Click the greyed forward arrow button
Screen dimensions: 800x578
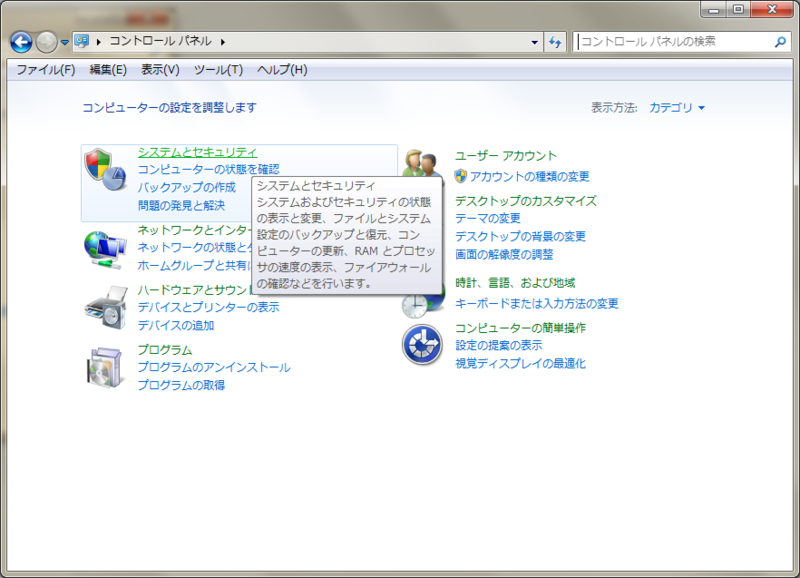[46, 42]
